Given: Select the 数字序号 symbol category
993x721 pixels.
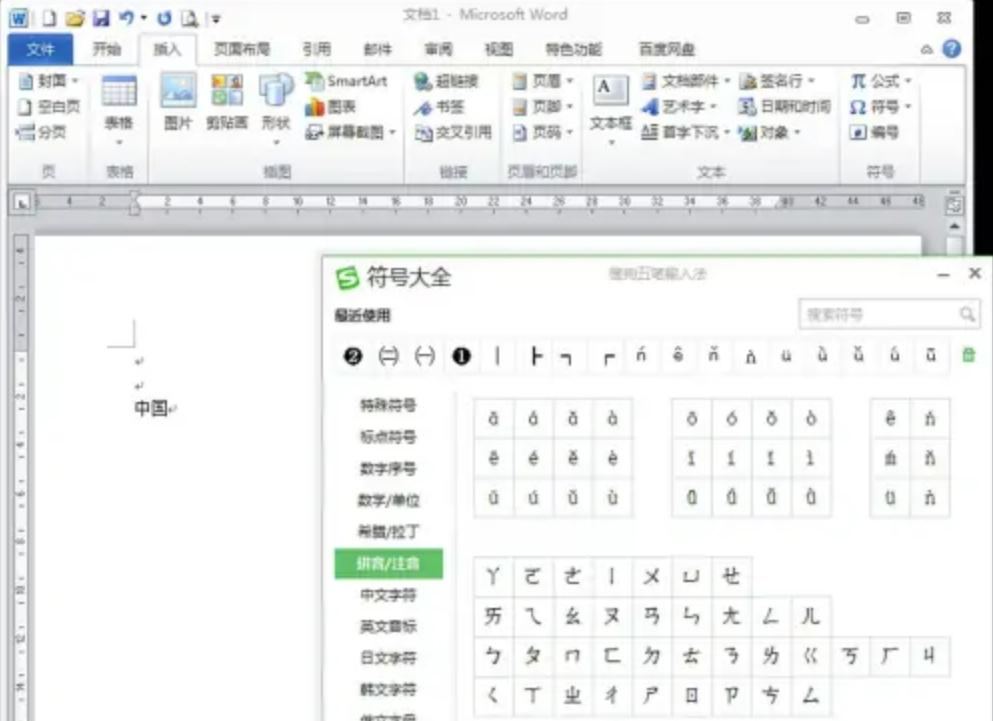Looking at the screenshot, I should click(x=388, y=468).
